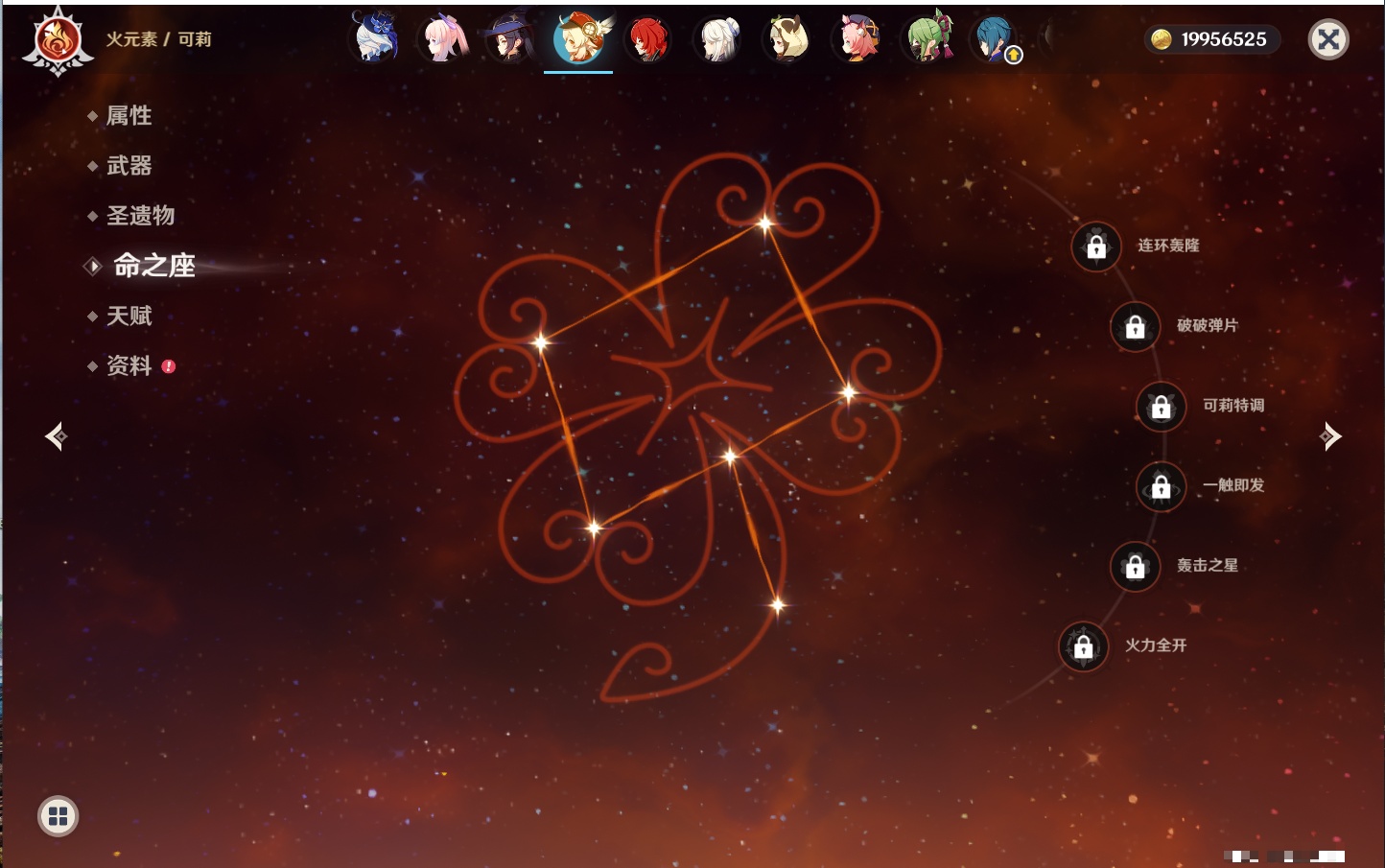
Task: Open the locked 破破弹片 constellation node
Action: (1135, 326)
